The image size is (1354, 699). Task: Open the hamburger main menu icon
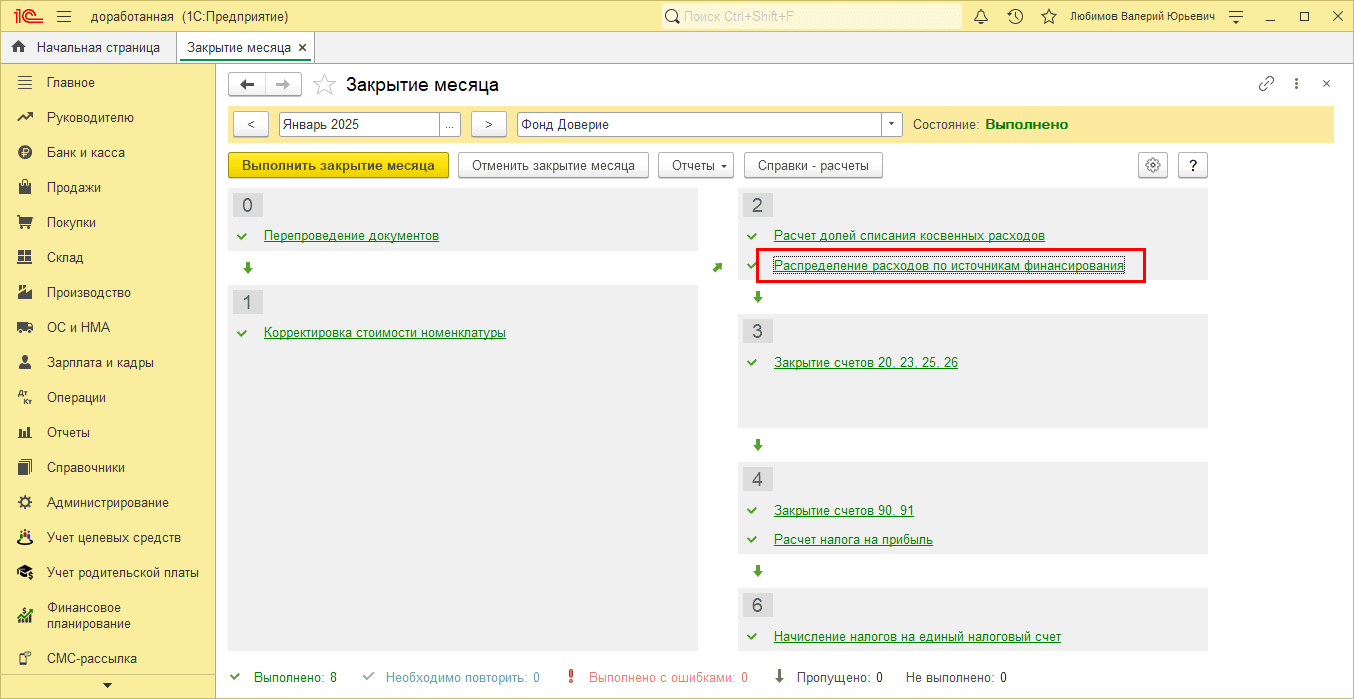64,17
